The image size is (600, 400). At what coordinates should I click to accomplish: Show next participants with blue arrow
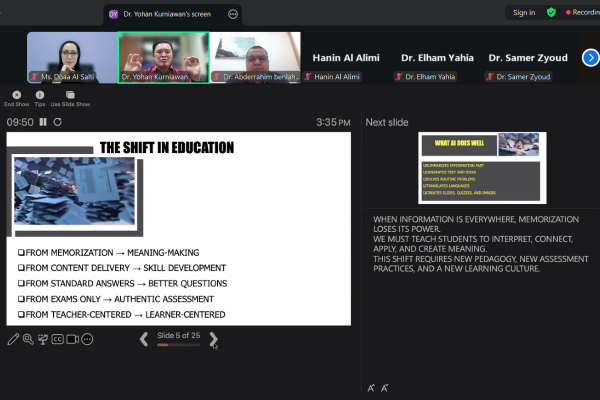[x=590, y=58]
